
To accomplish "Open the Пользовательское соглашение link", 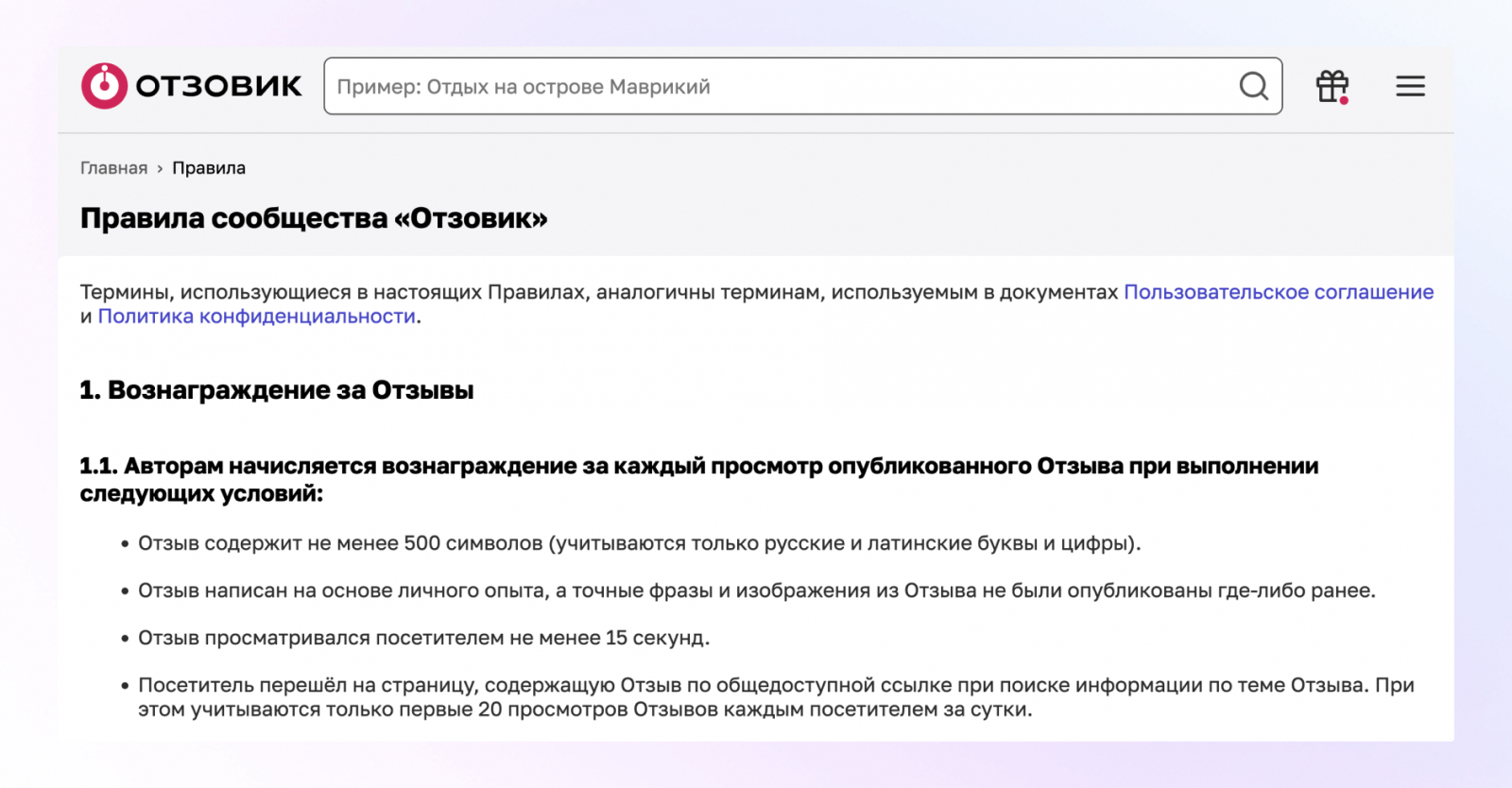I will (1278, 292).
